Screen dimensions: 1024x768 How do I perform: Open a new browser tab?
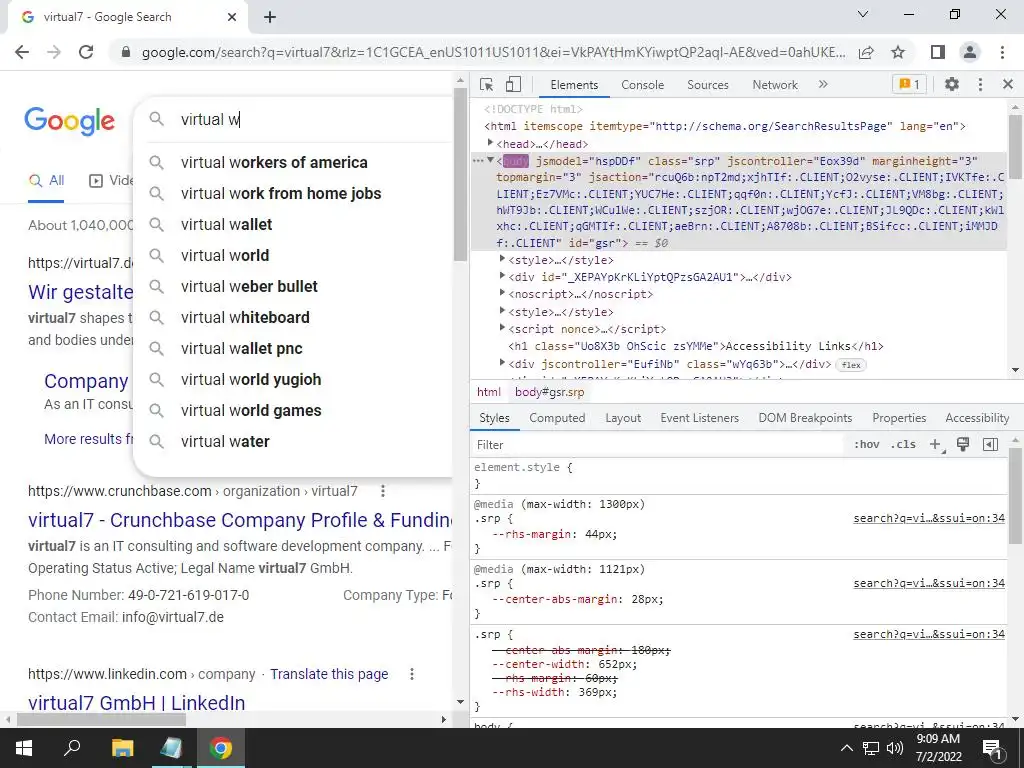point(270,17)
